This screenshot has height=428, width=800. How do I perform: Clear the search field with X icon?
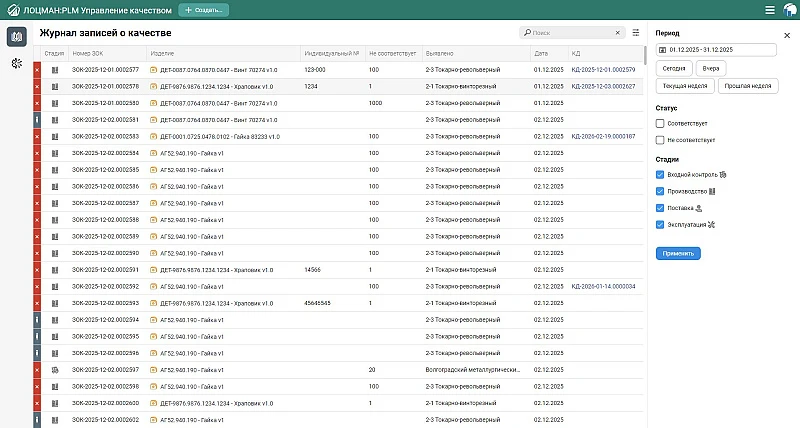(x=617, y=33)
